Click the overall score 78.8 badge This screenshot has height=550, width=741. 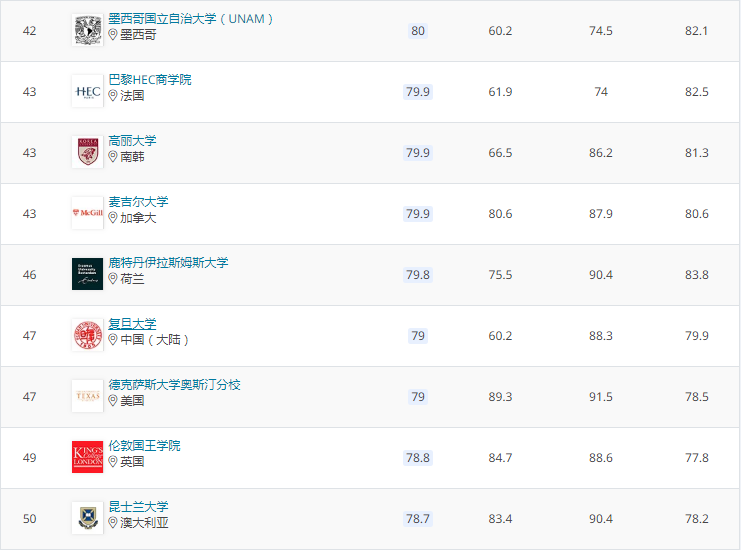point(417,458)
